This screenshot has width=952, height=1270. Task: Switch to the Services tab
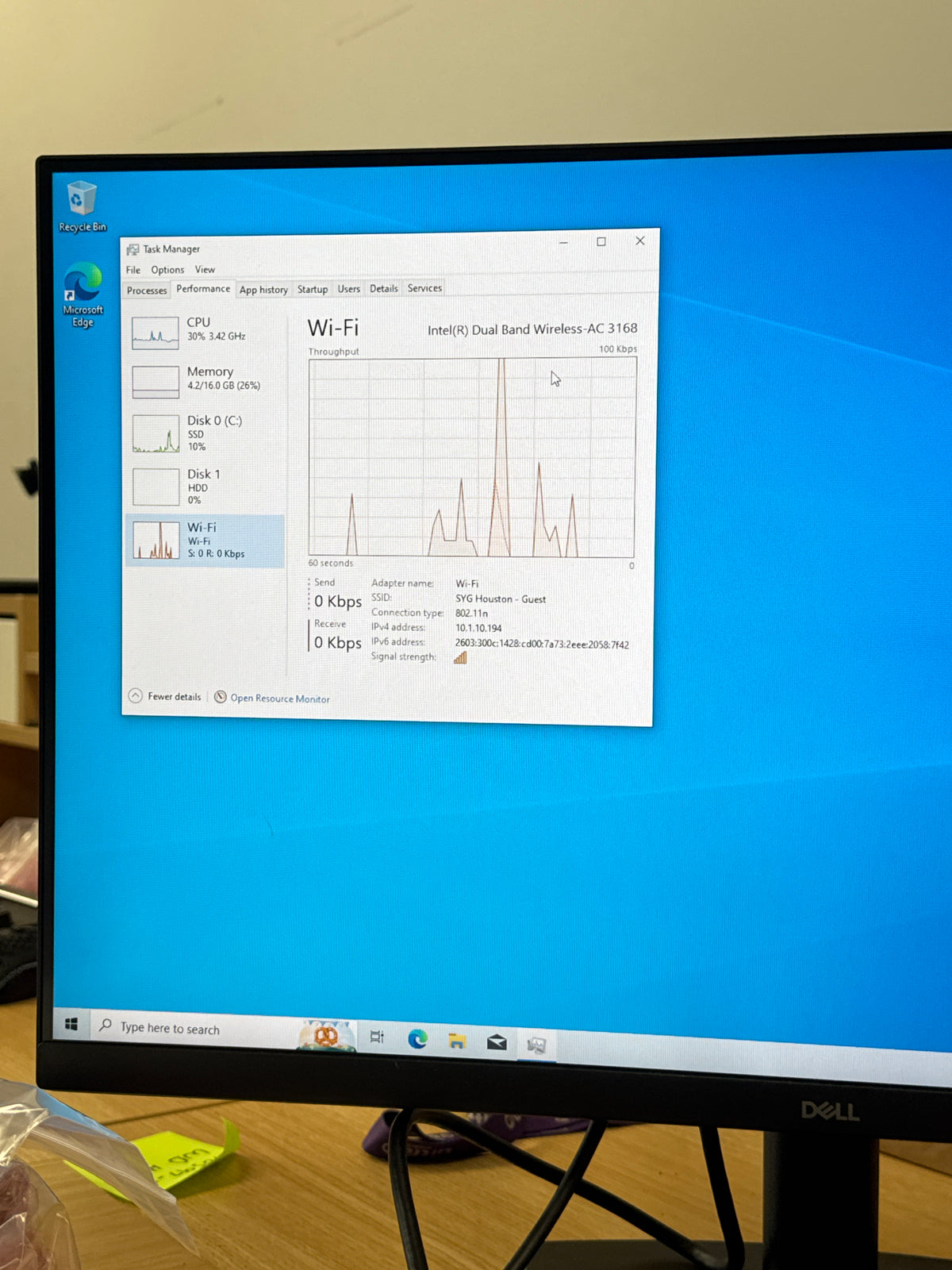(x=424, y=288)
